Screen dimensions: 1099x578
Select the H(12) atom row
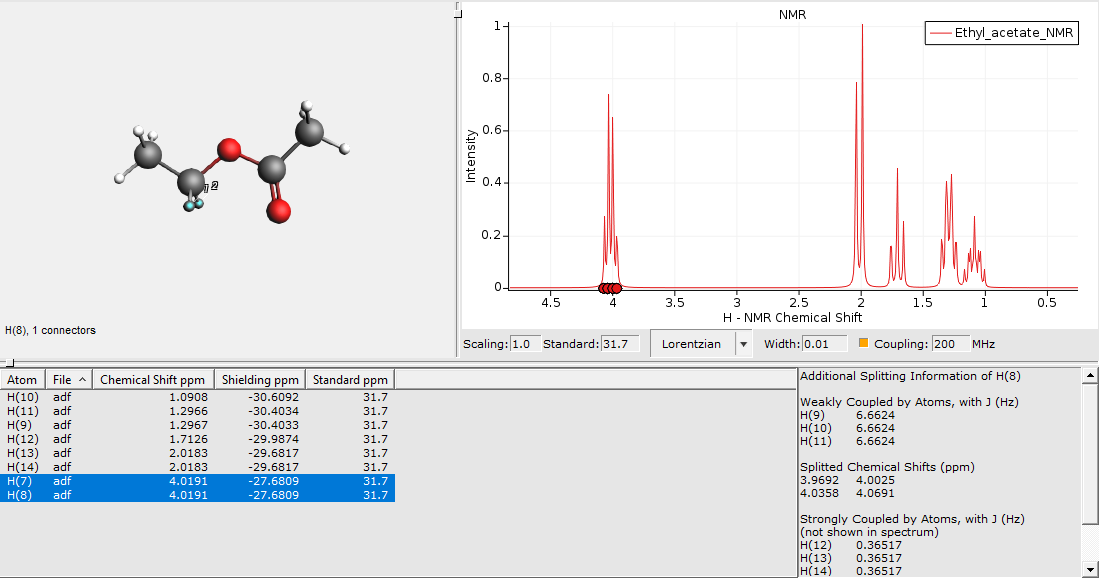click(198, 439)
